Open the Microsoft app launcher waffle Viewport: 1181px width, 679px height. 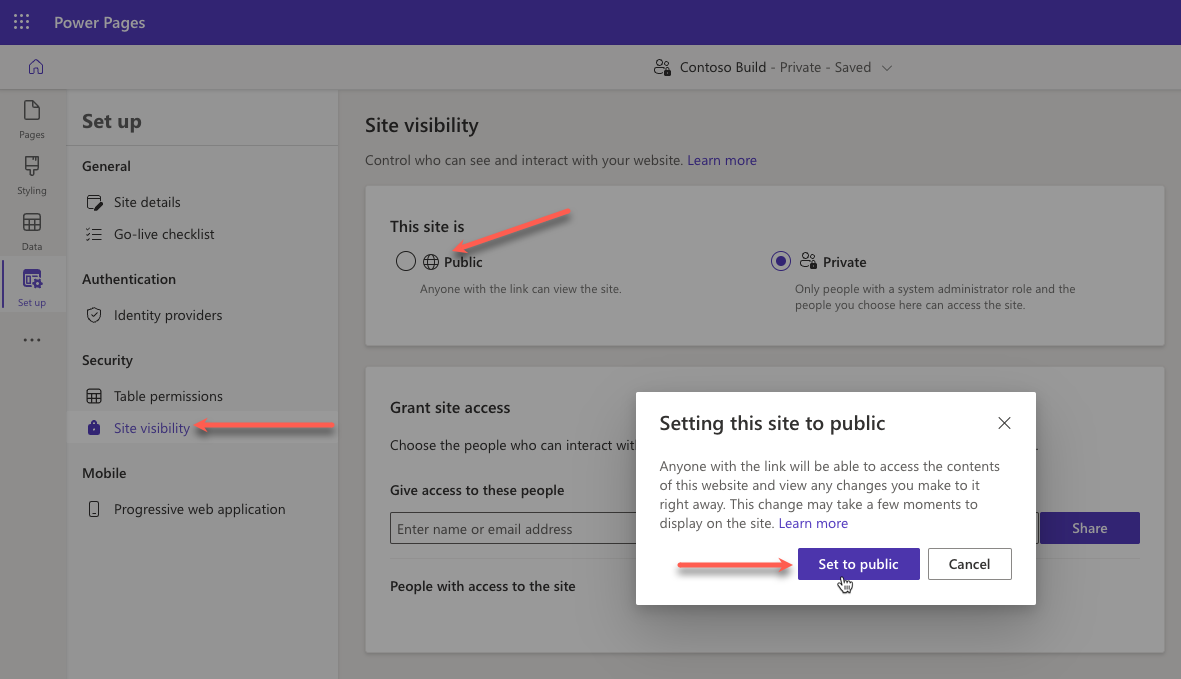pos(21,22)
